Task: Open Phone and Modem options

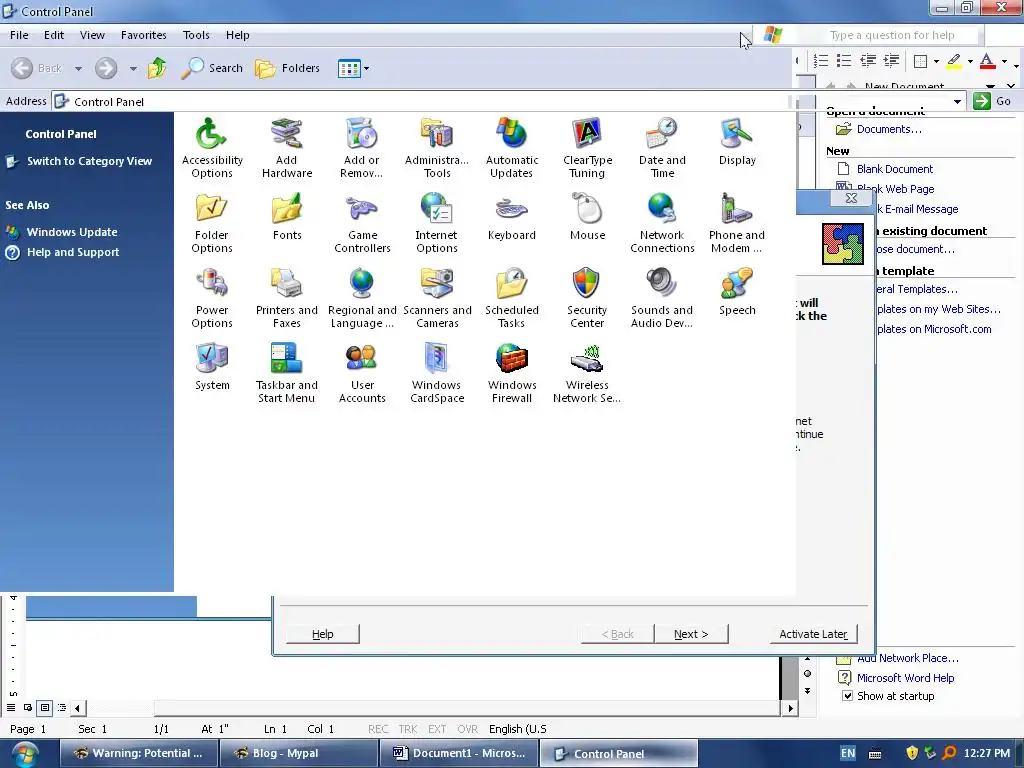Action: pyautogui.click(x=737, y=223)
